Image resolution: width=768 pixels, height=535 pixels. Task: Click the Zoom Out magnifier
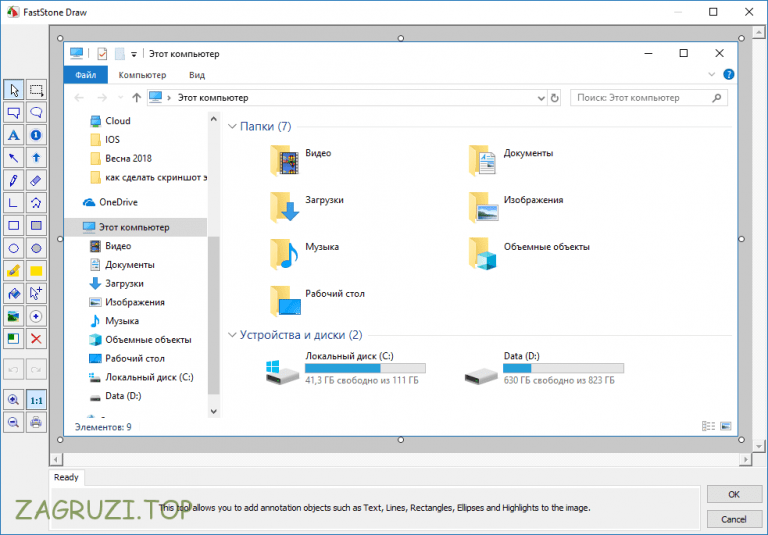14,422
